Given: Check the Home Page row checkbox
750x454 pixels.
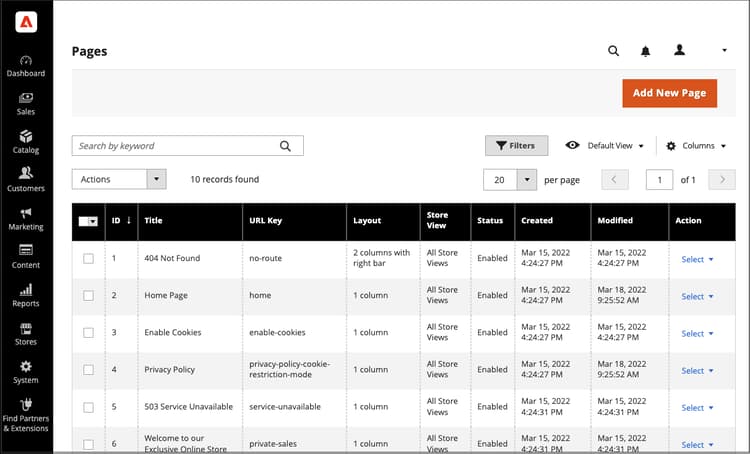Looking at the screenshot, I should click(88, 295).
